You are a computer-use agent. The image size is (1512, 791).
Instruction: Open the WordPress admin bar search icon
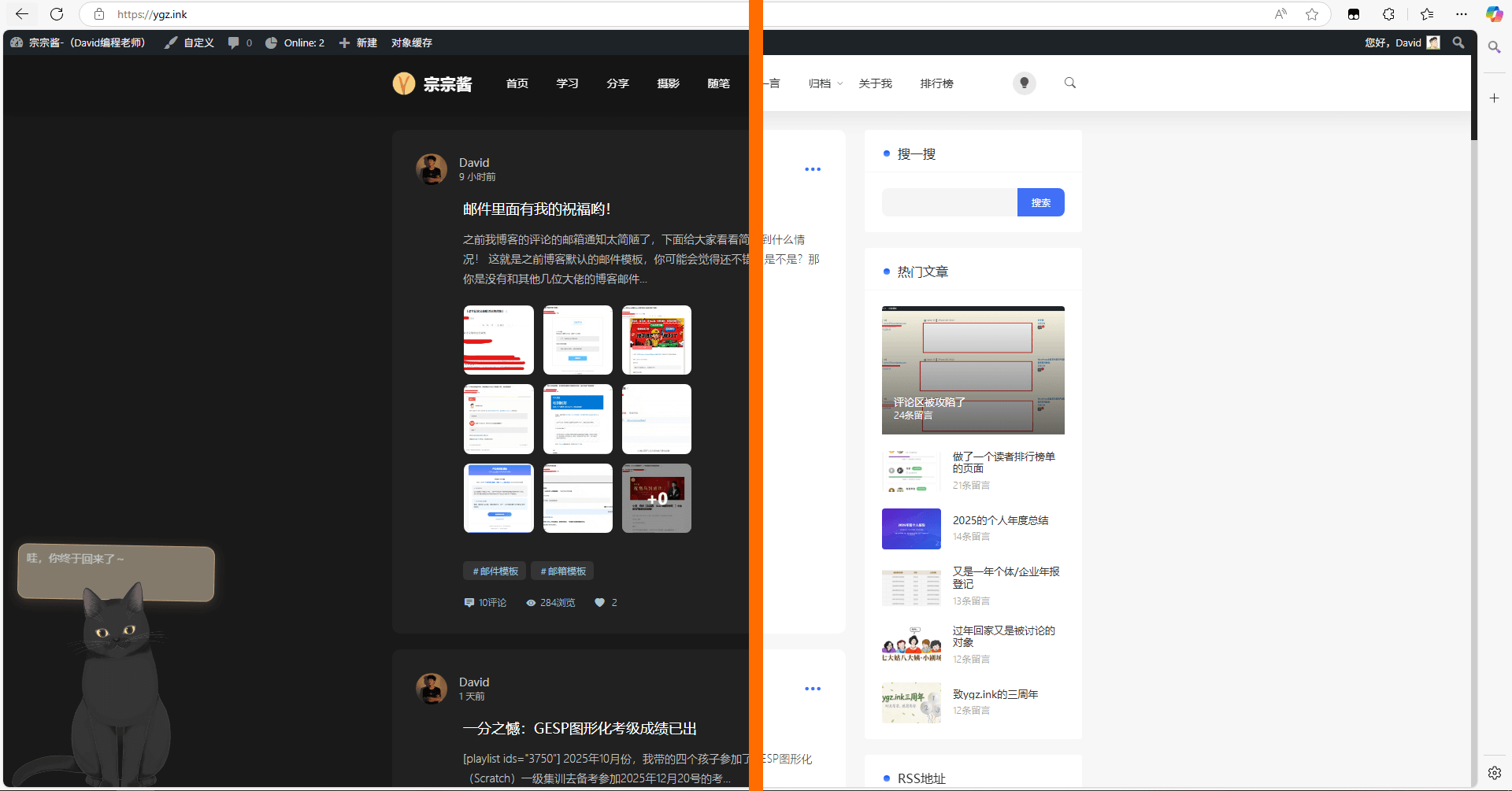pos(1458,43)
